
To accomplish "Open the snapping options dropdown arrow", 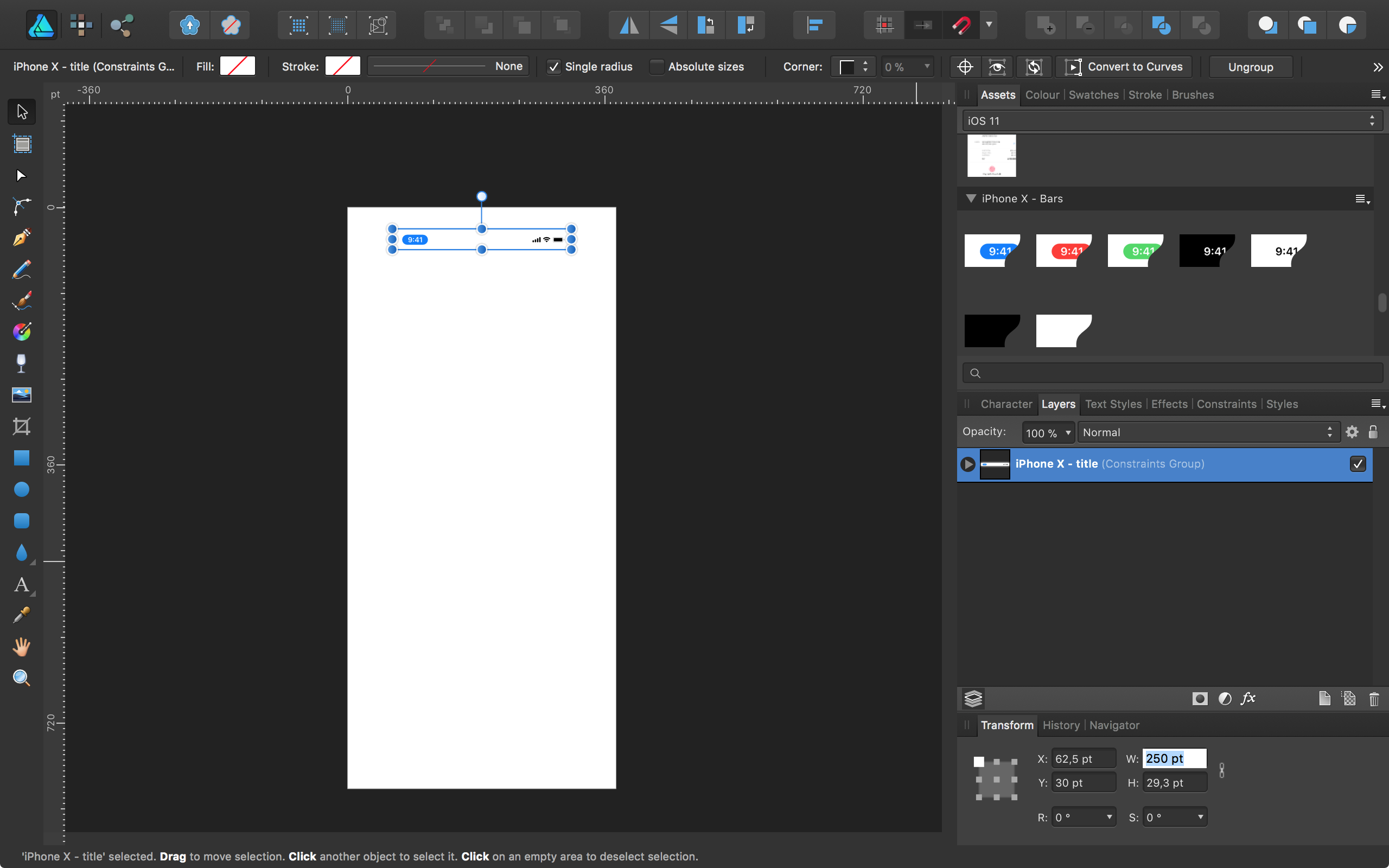I will pyautogui.click(x=989, y=25).
